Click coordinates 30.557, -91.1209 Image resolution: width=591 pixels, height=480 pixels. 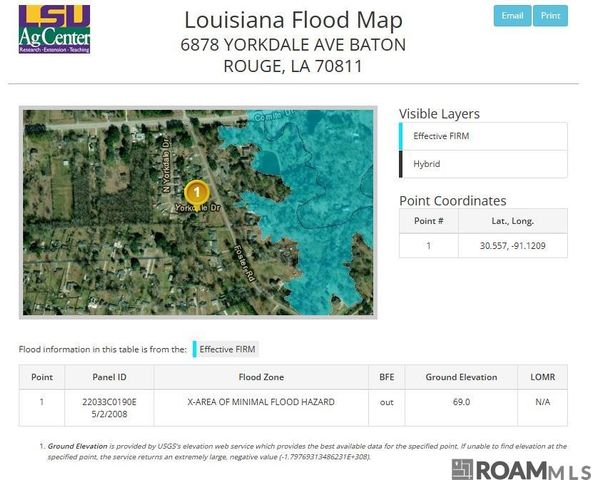tap(513, 246)
